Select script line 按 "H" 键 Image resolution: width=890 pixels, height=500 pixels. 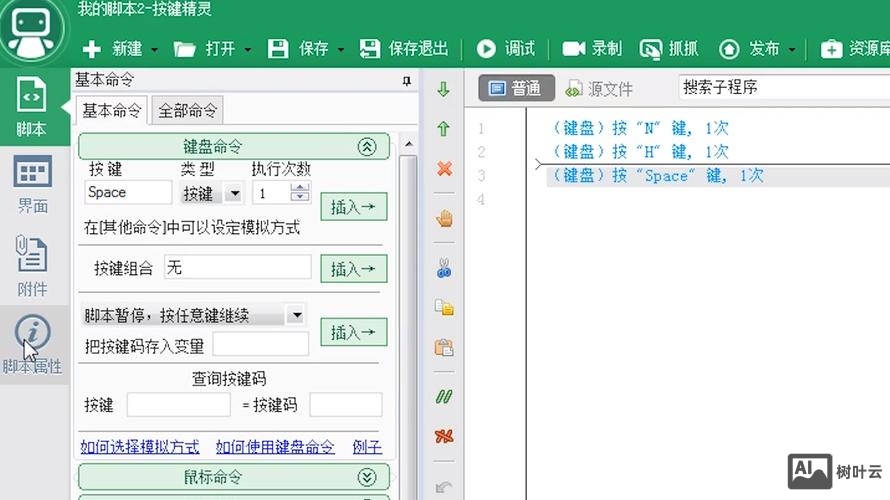(640, 152)
